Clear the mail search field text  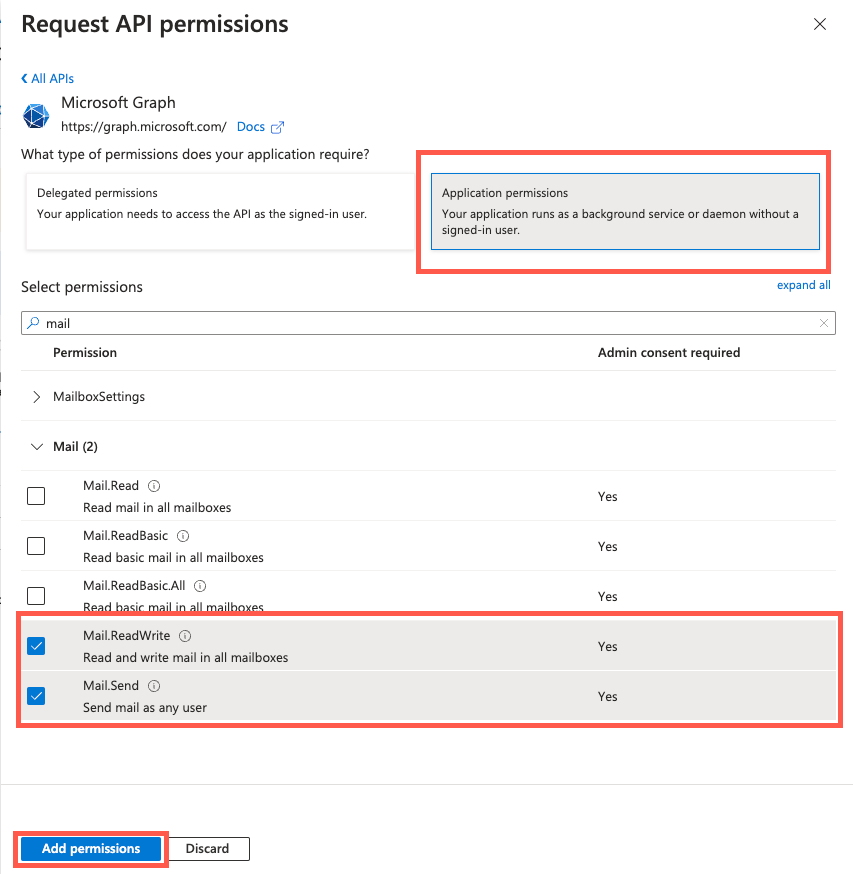click(x=824, y=323)
